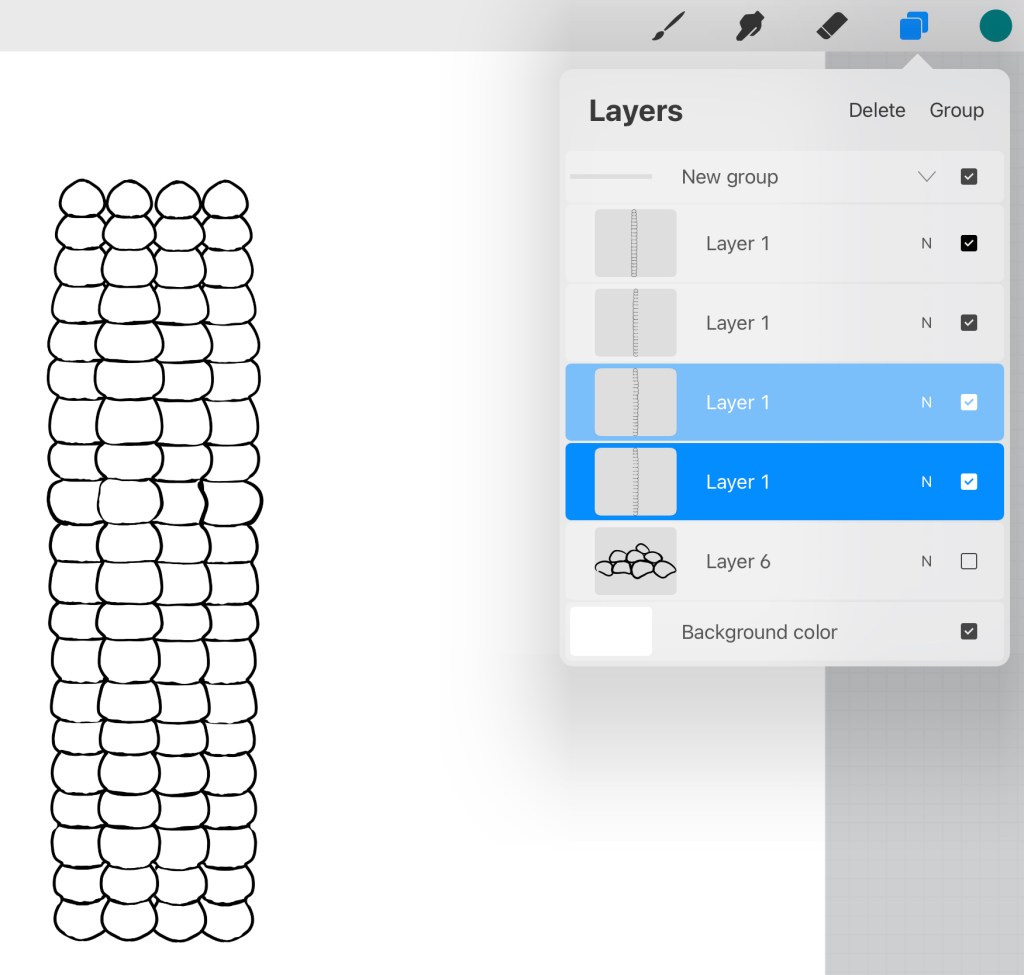Image resolution: width=1024 pixels, height=975 pixels.
Task: Select the New group title
Action: [x=729, y=177]
